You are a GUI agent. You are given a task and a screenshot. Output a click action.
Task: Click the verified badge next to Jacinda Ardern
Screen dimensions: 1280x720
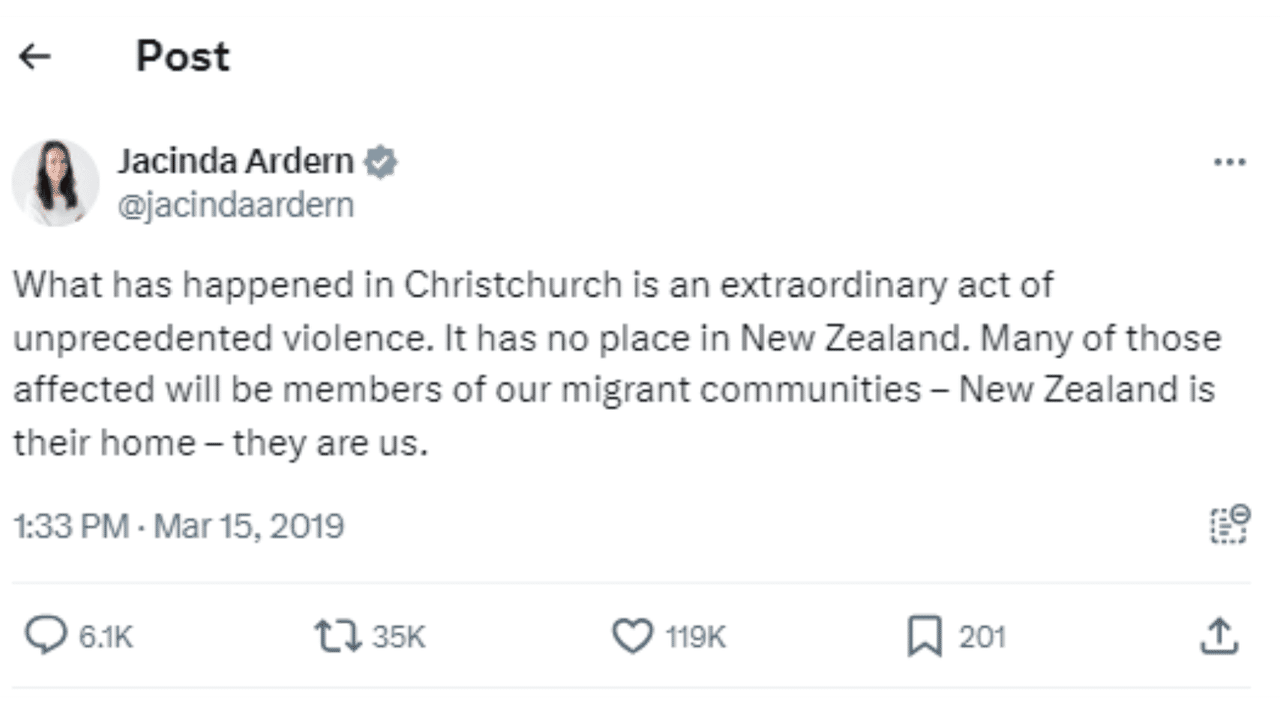tap(383, 161)
